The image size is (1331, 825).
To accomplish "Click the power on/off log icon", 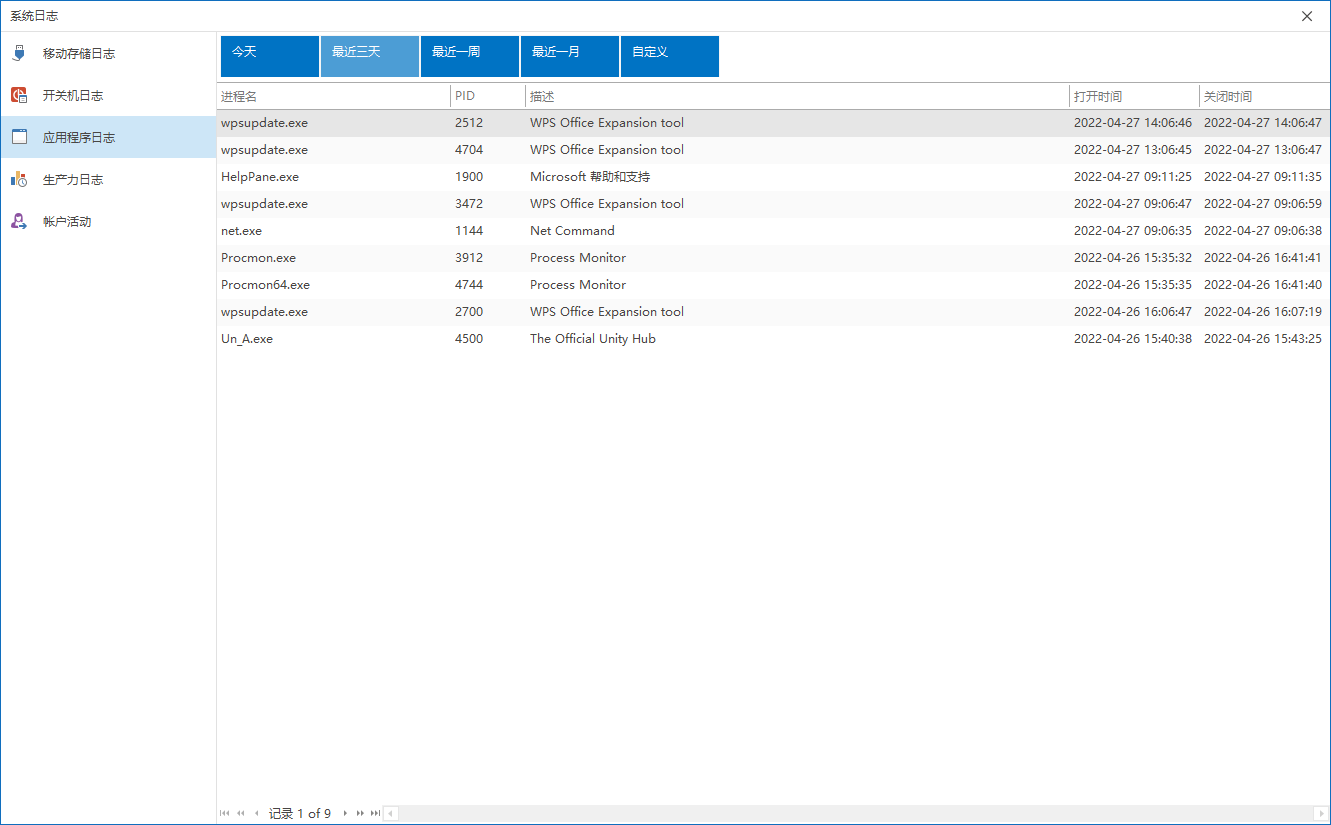I will [19, 95].
